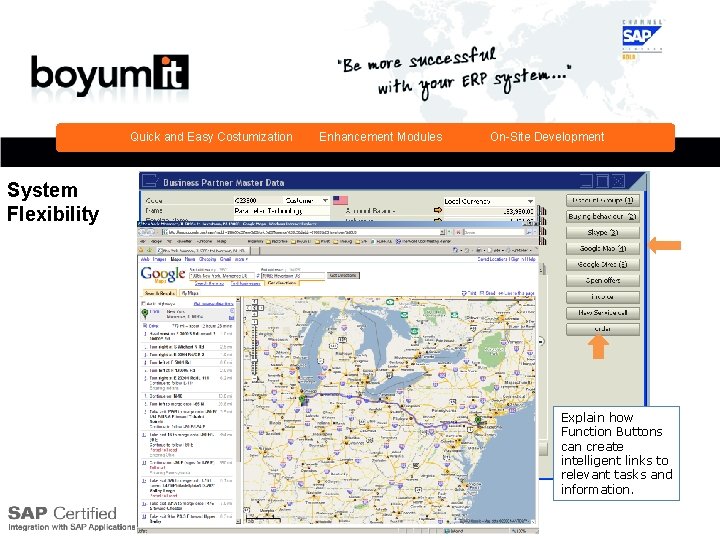Click the Business Partner Master Data title icon

tap(150, 181)
